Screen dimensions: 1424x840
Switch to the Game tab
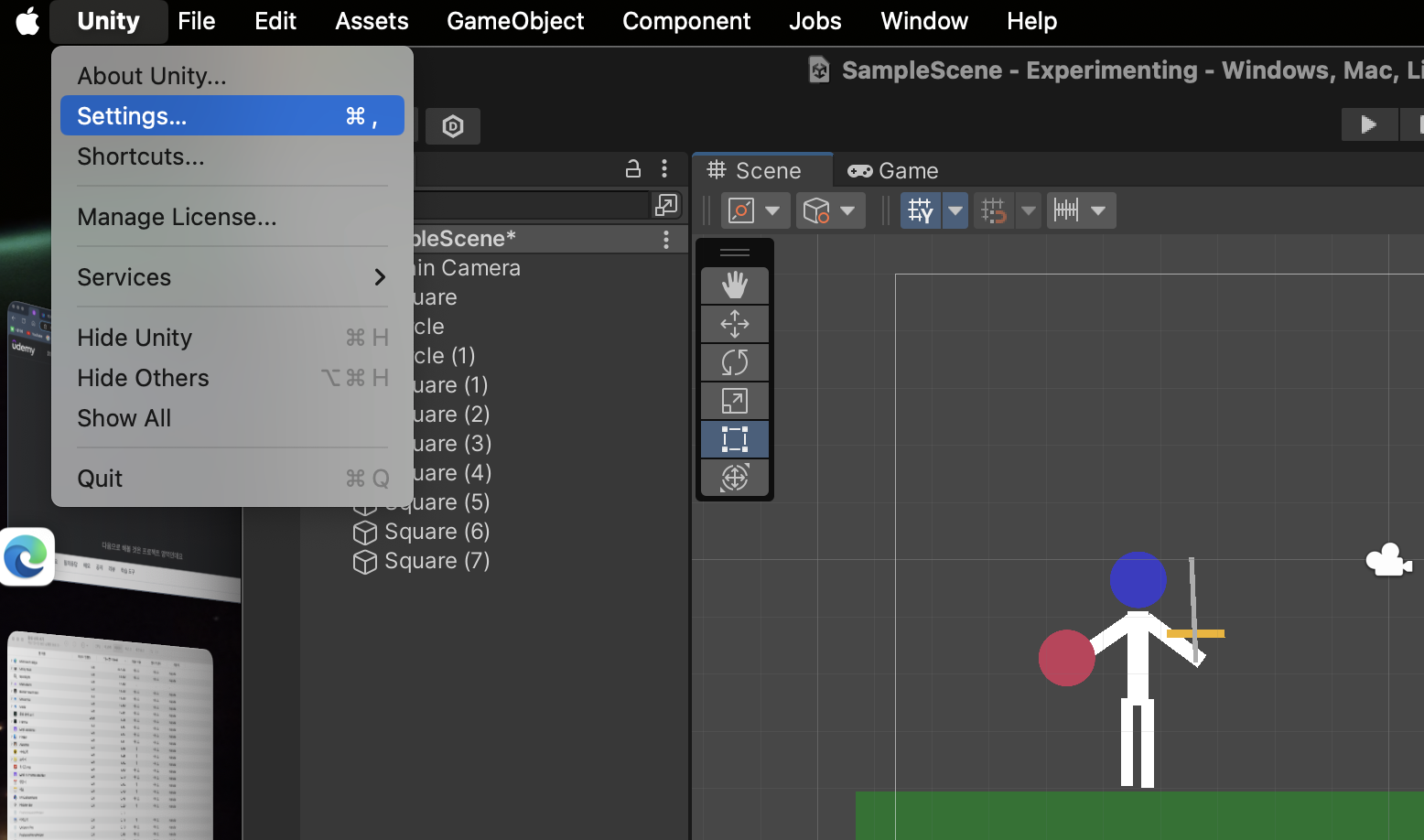892,170
